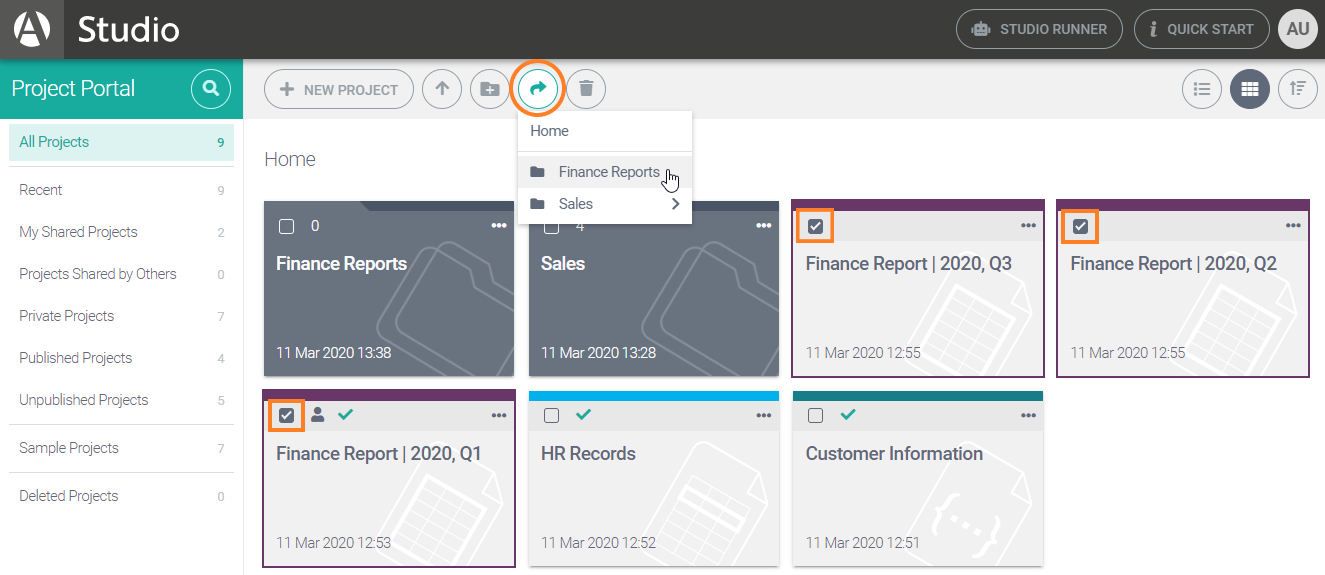The image size is (1325, 575).
Task: Click the move-to-folder arrow icon
Action: 538,89
